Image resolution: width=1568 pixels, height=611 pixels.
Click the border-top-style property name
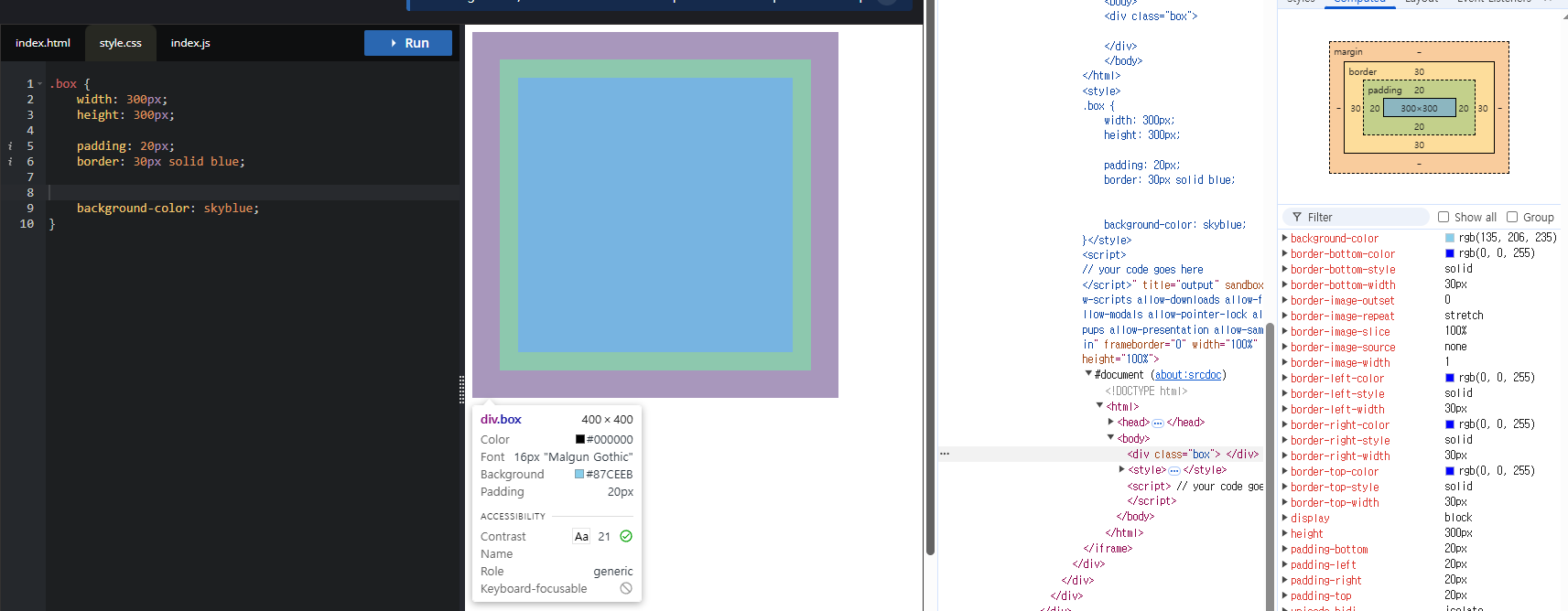(1335, 487)
